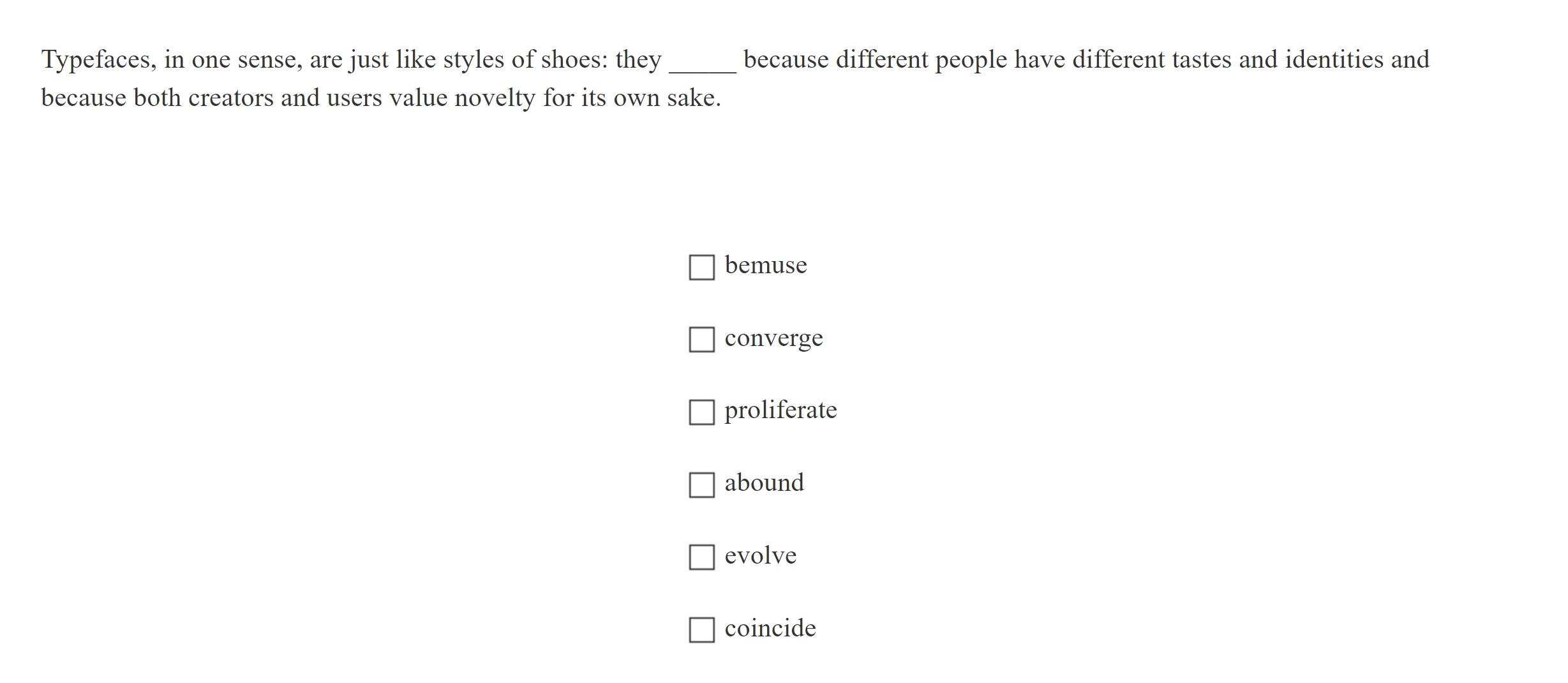Click the word label bemuse

pyautogui.click(x=766, y=266)
